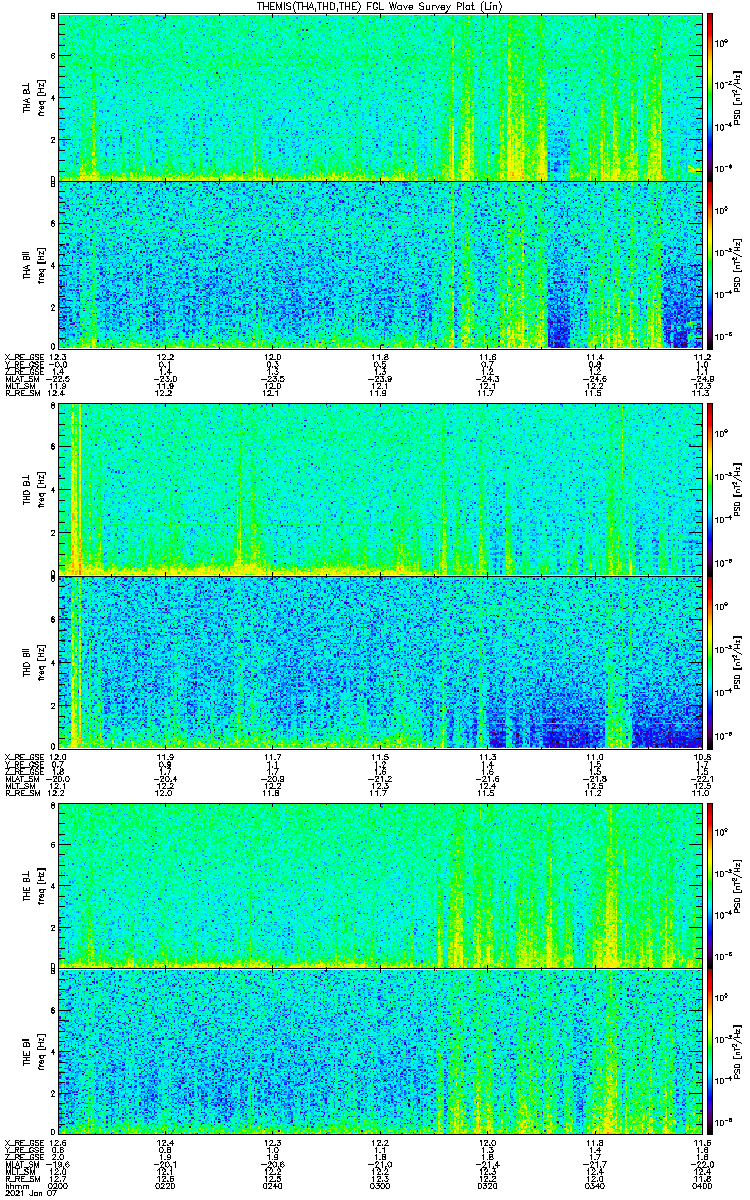Click the THD B⊥ PSD color bar
The width and height of the screenshot is (750, 1200).
711,490
